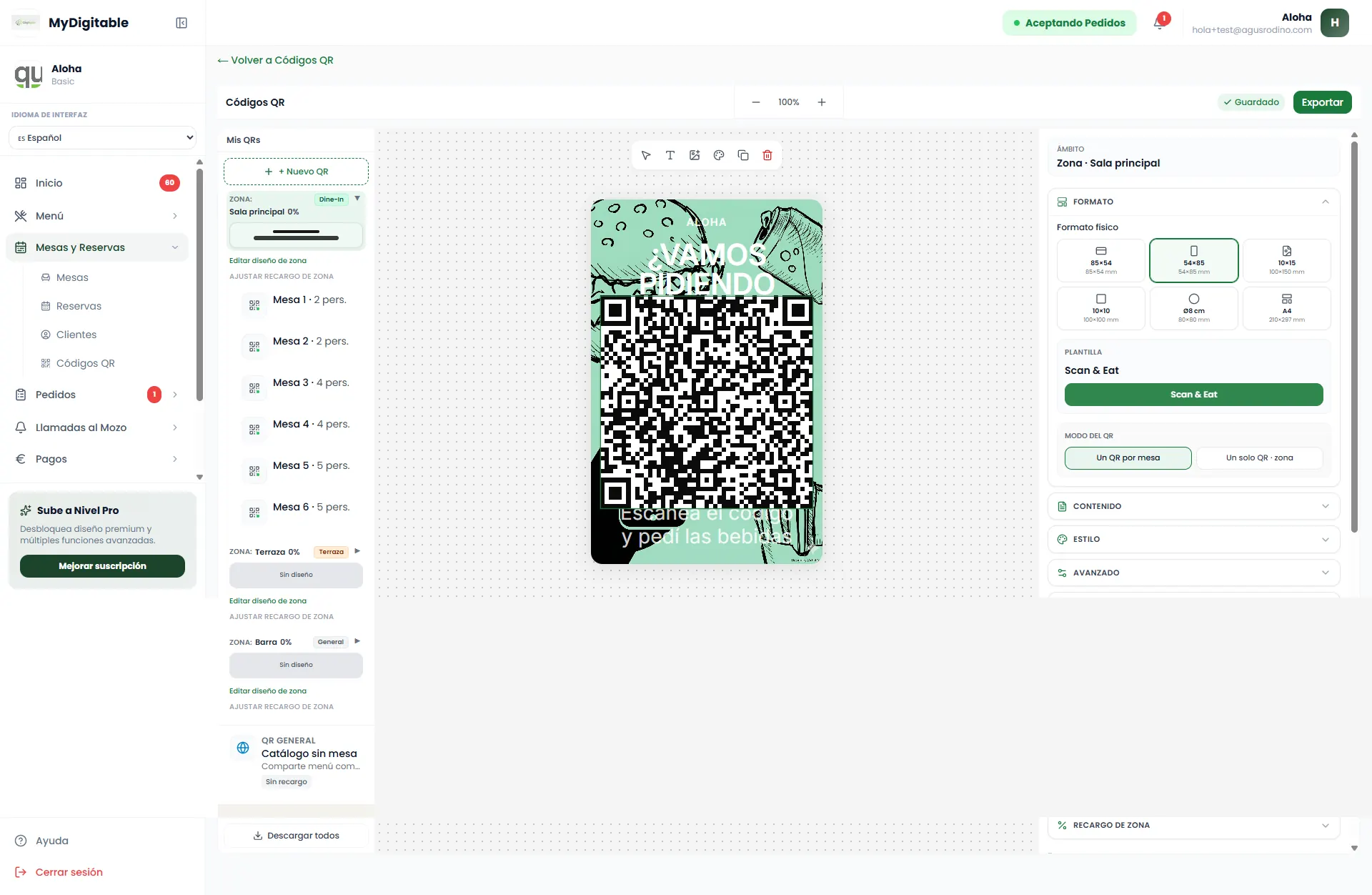Open Códigos QR in sidebar submenu
Image resolution: width=1372 pixels, height=895 pixels.
tap(85, 363)
